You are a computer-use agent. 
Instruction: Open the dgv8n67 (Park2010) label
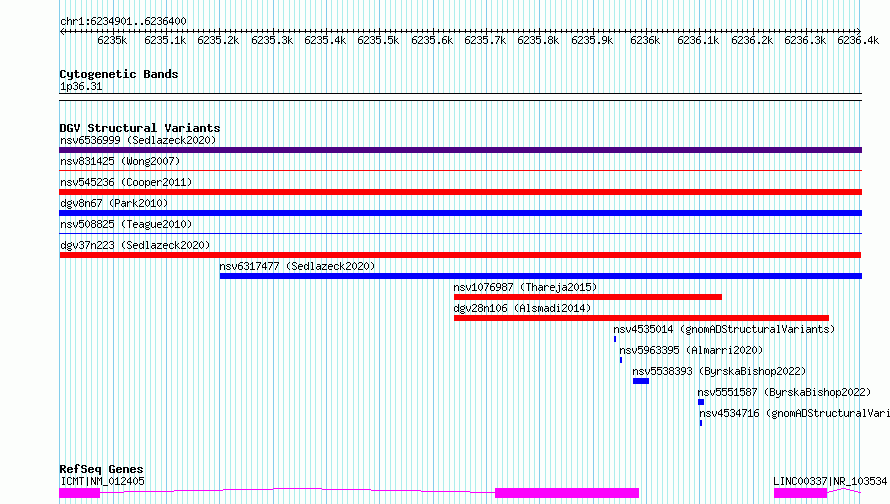pos(114,203)
